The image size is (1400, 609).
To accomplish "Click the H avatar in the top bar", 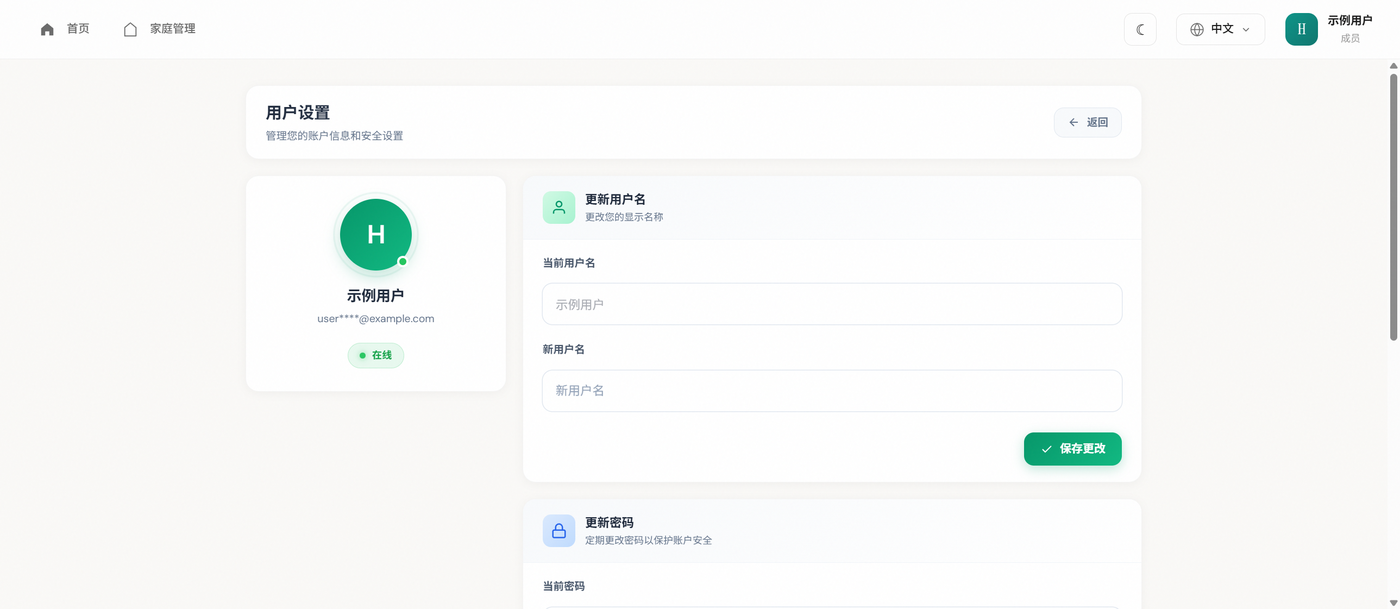I will [x=1301, y=29].
